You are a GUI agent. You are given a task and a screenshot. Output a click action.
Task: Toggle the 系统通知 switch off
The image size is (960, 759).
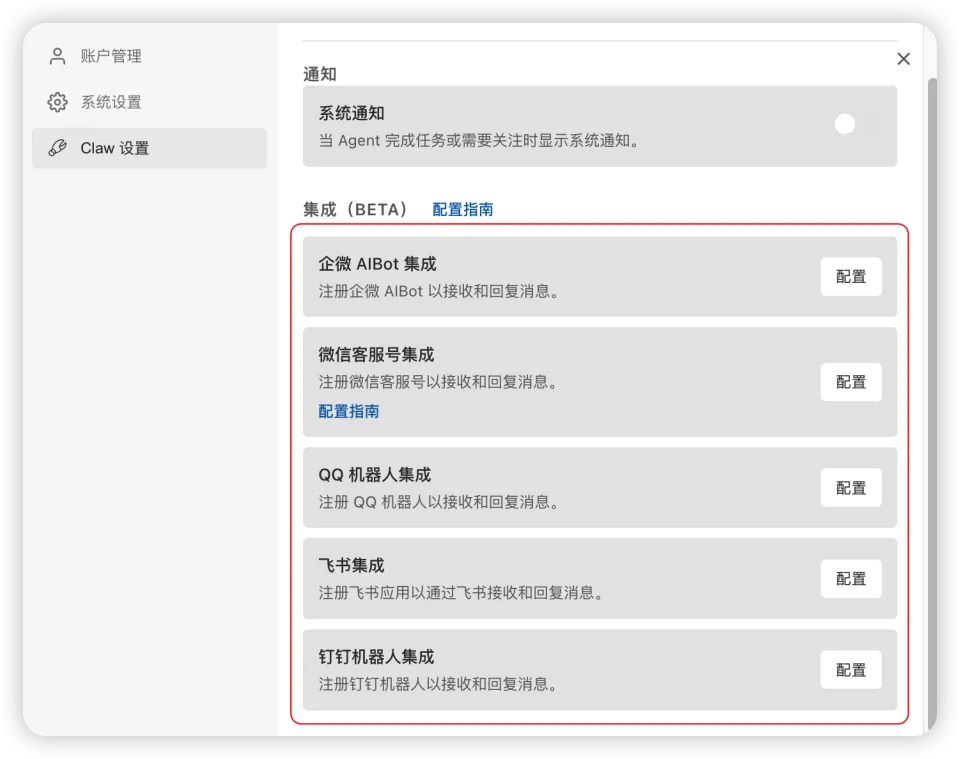tap(845, 124)
